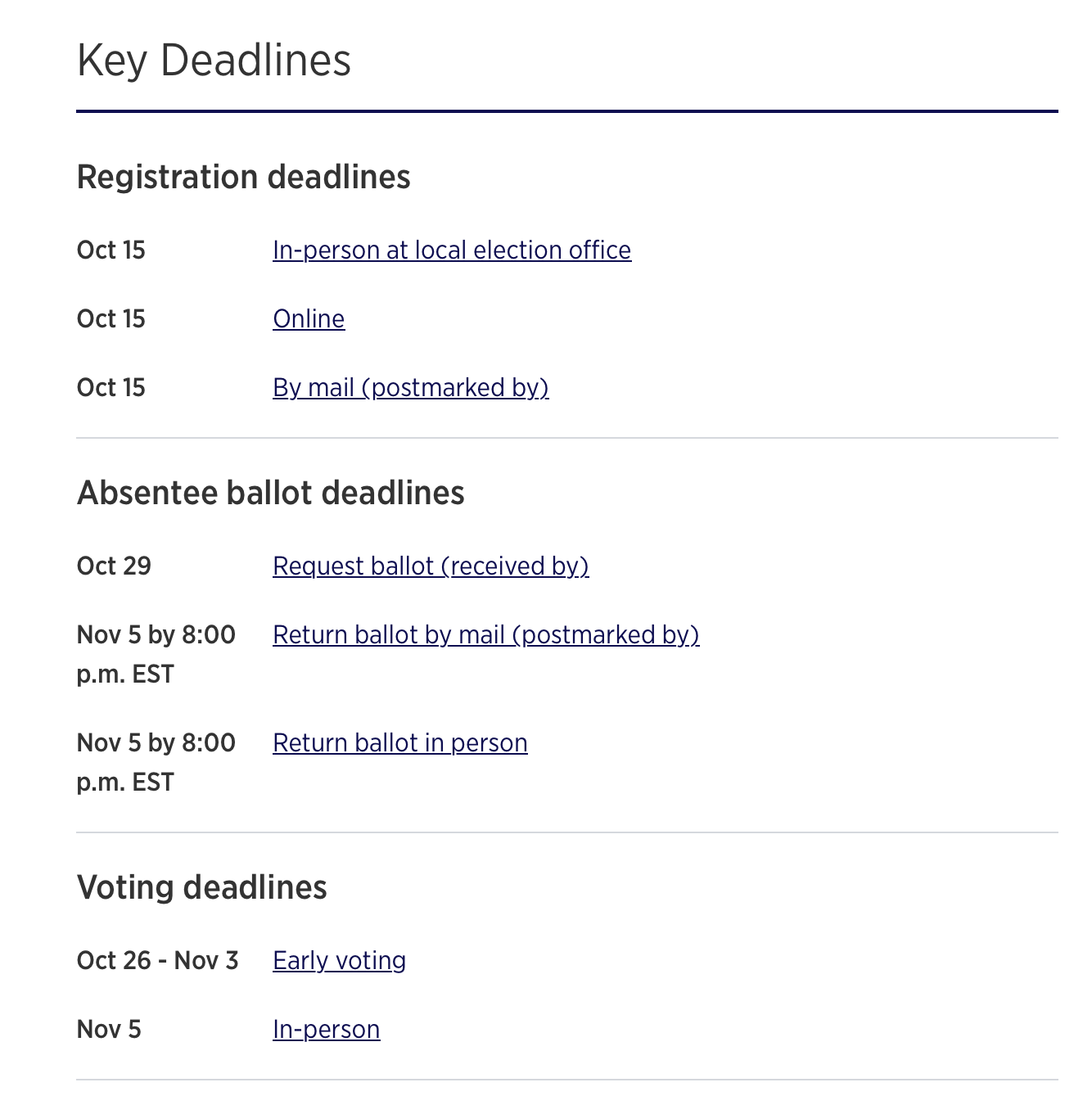Click the Key Deadlines page title

pyautogui.click(x=214, y=61)
